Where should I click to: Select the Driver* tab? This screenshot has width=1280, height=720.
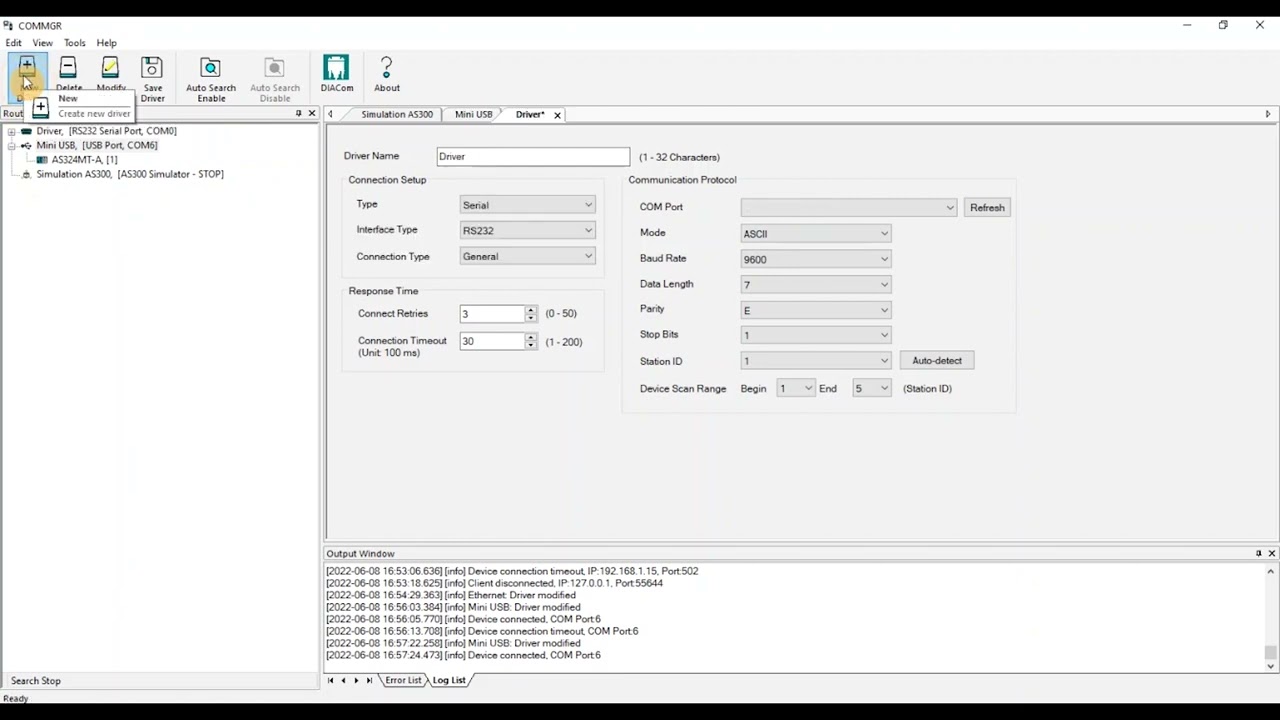[x=530, y=114]
